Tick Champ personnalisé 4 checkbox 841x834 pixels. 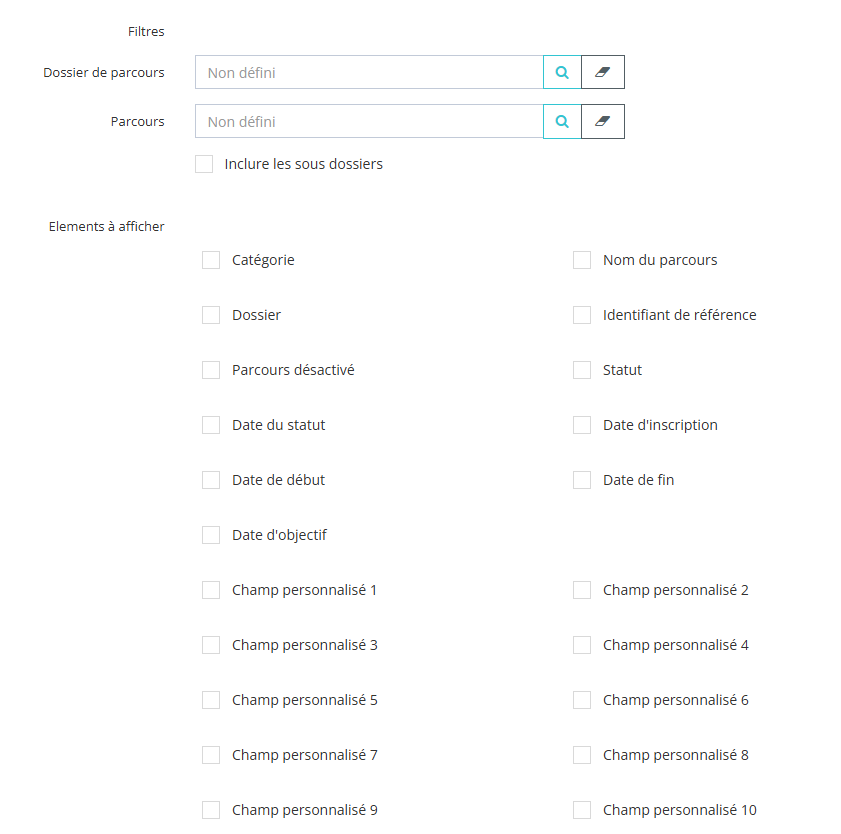click(582, 645)
